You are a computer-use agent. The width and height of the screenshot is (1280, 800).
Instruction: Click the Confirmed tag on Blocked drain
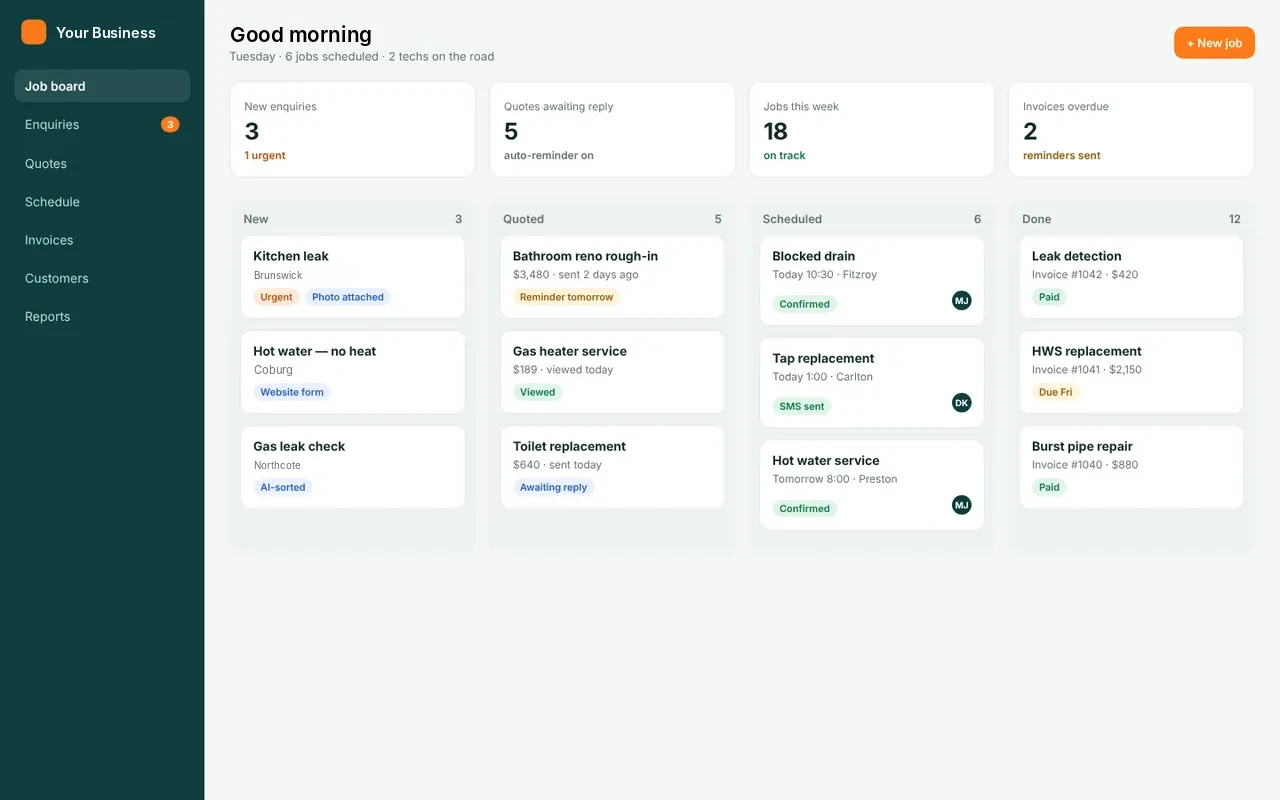coord(805,304)
